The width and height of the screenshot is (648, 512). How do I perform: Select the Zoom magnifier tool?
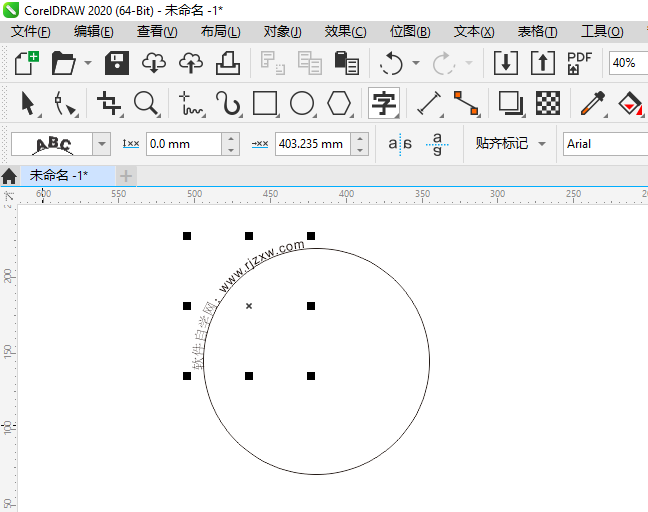(x=146, y=103)
